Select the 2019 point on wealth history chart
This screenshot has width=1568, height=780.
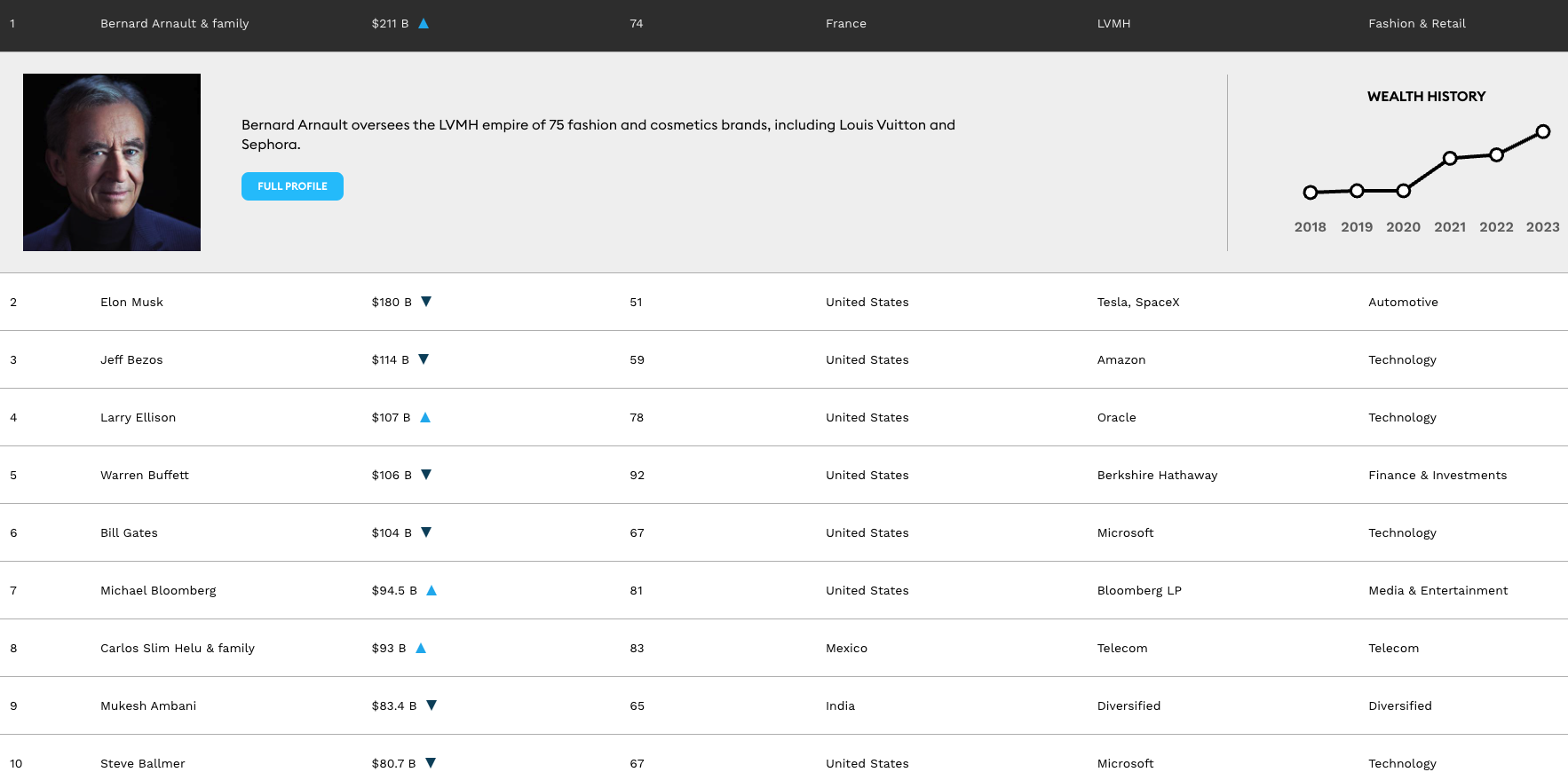point(1357,191)
